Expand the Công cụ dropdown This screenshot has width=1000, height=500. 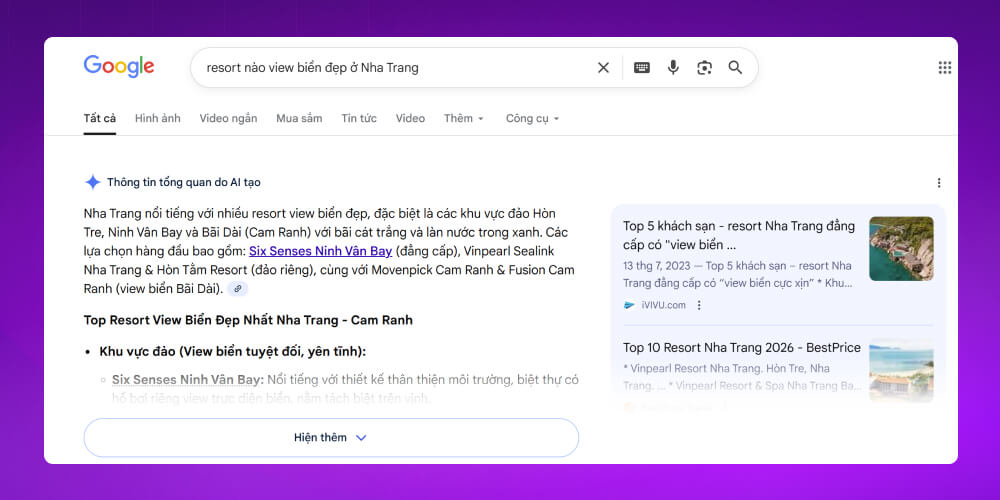[x=533, y=119]
